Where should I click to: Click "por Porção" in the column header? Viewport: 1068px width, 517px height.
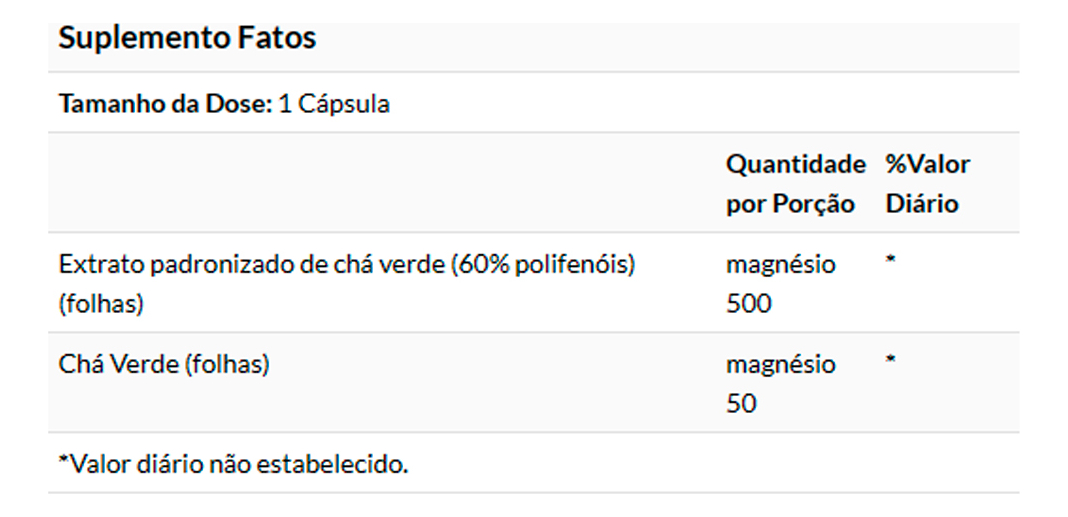[790, 204]
